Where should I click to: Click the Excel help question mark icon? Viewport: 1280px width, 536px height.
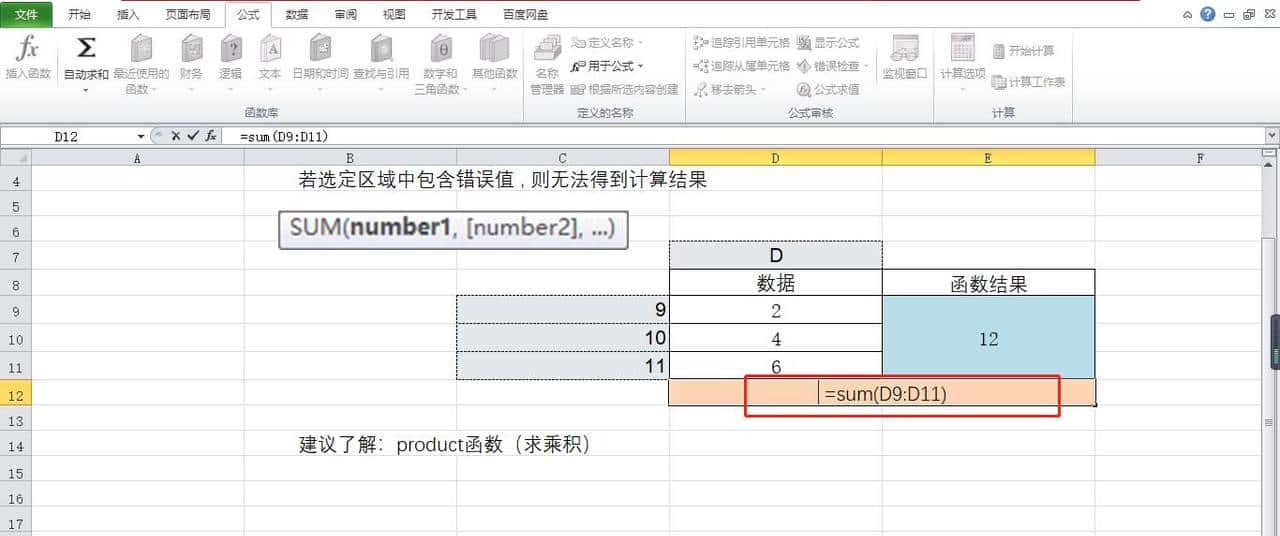[1207, 14]
